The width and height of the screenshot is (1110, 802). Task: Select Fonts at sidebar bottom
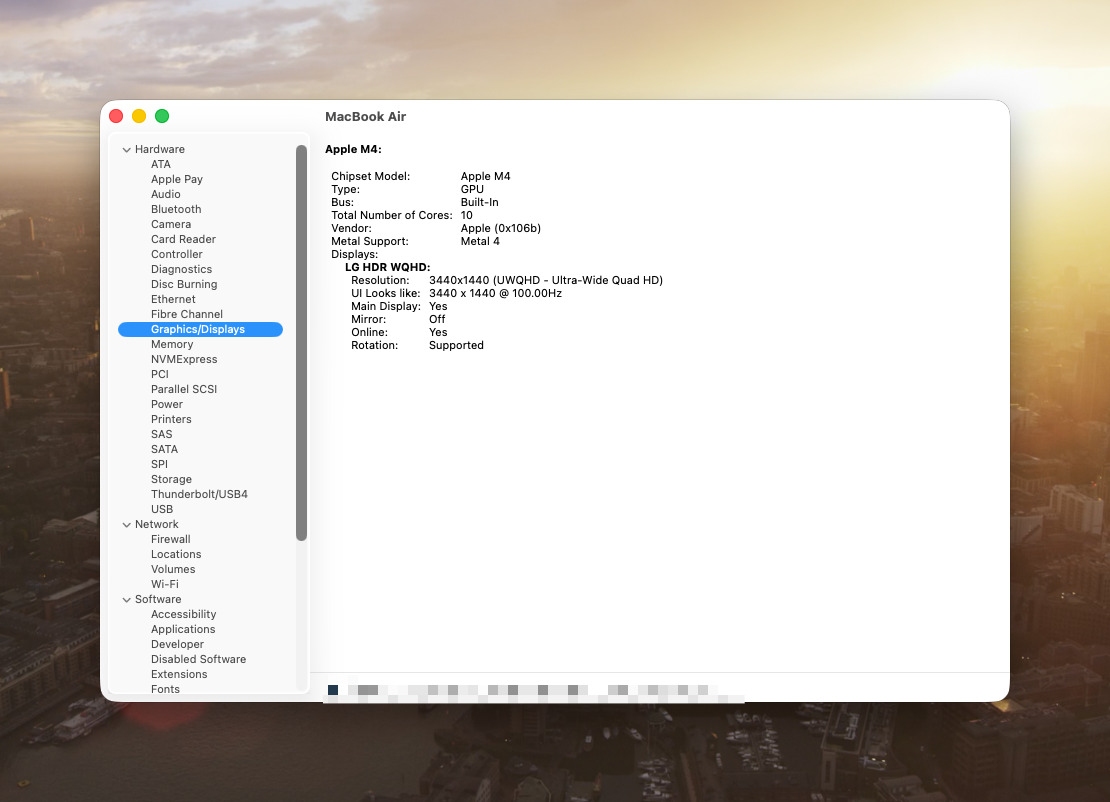(x=166, y=689)
